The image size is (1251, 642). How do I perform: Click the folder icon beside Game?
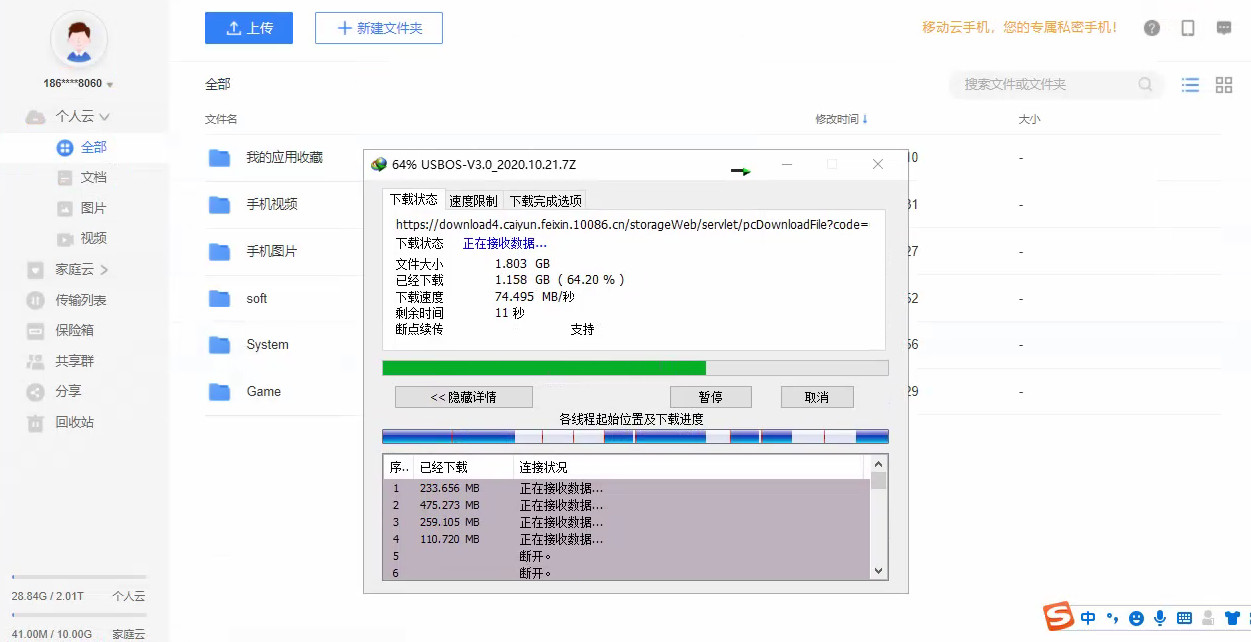coord(220,392)
